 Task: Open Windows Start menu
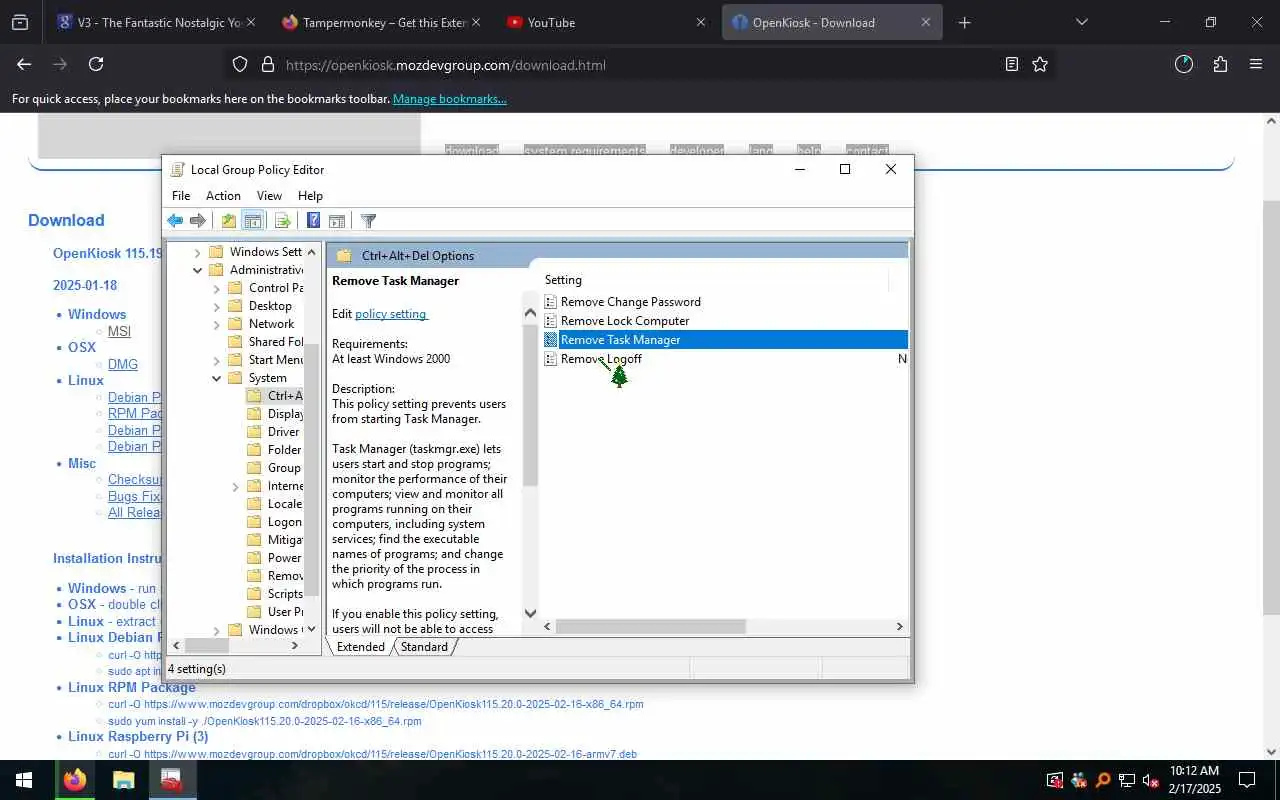point(24,780)
